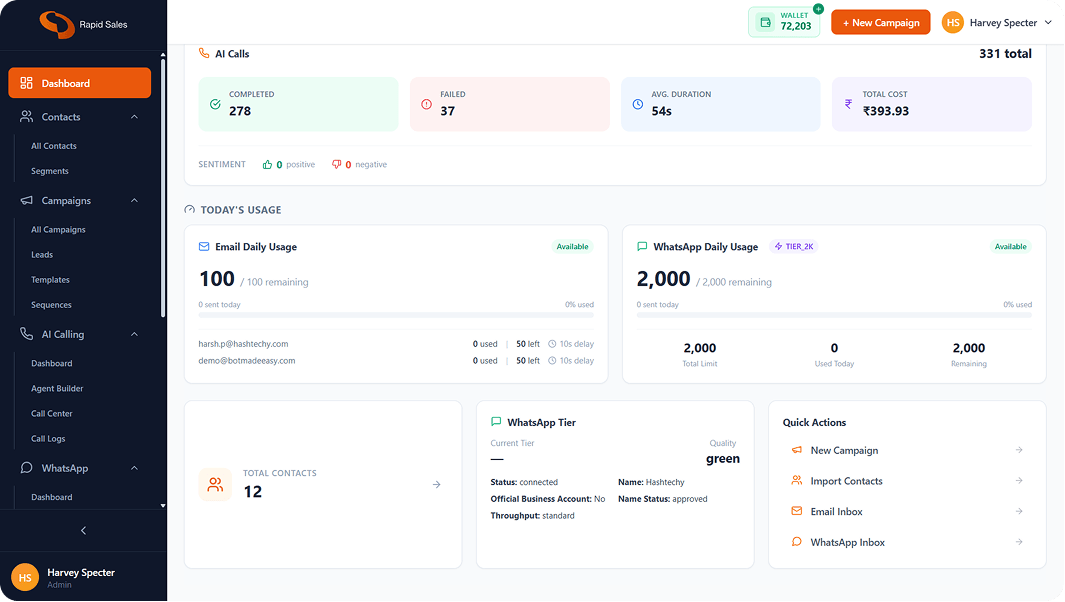Click sidebar scroll down arrow
The width and height of the screenshot is (1065, 602).
[x=163, y=506]
